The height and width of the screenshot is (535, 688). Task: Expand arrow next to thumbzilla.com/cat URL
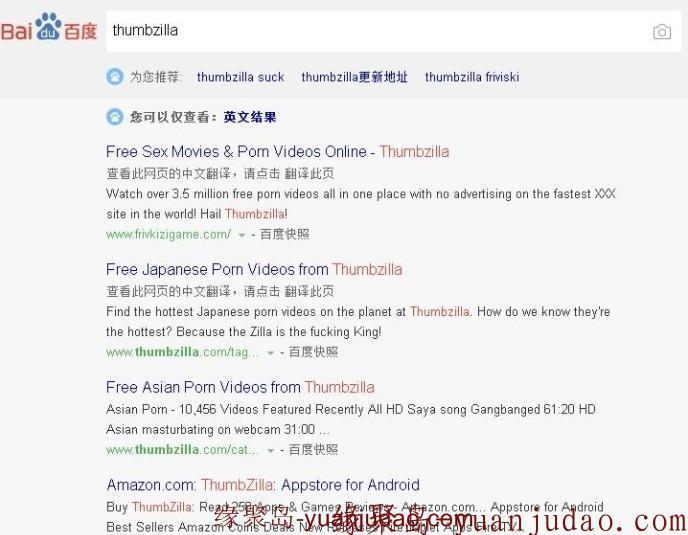coord(270,451)
